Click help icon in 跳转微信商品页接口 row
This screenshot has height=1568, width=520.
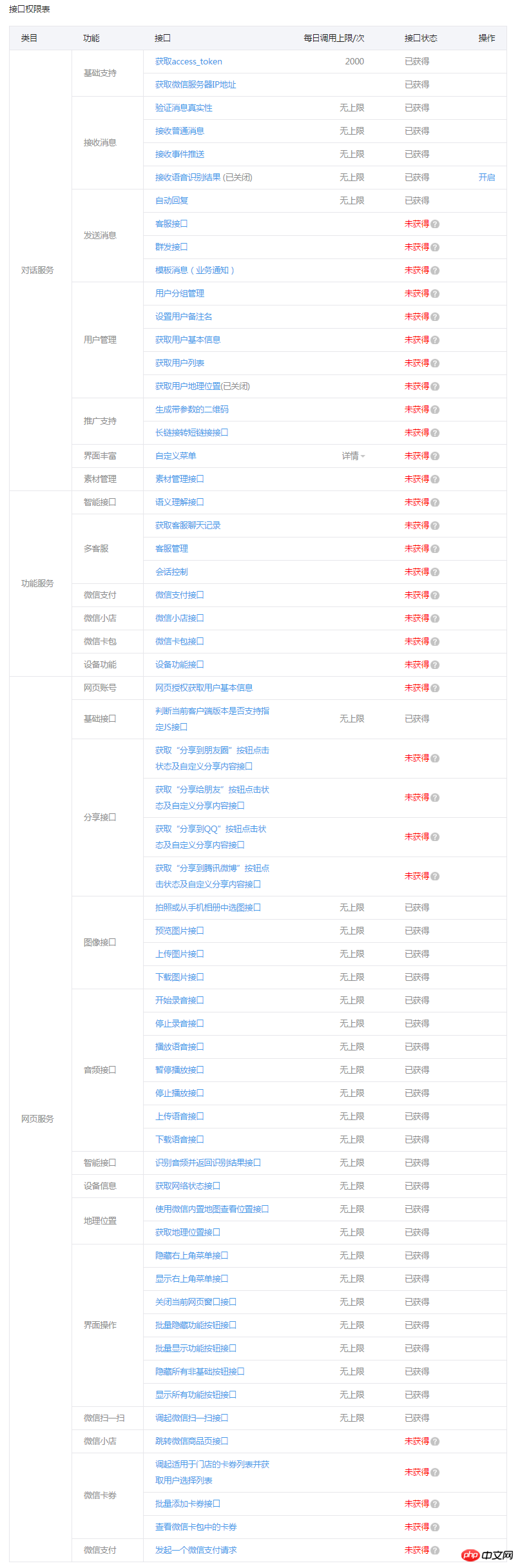pos(435,1441)
